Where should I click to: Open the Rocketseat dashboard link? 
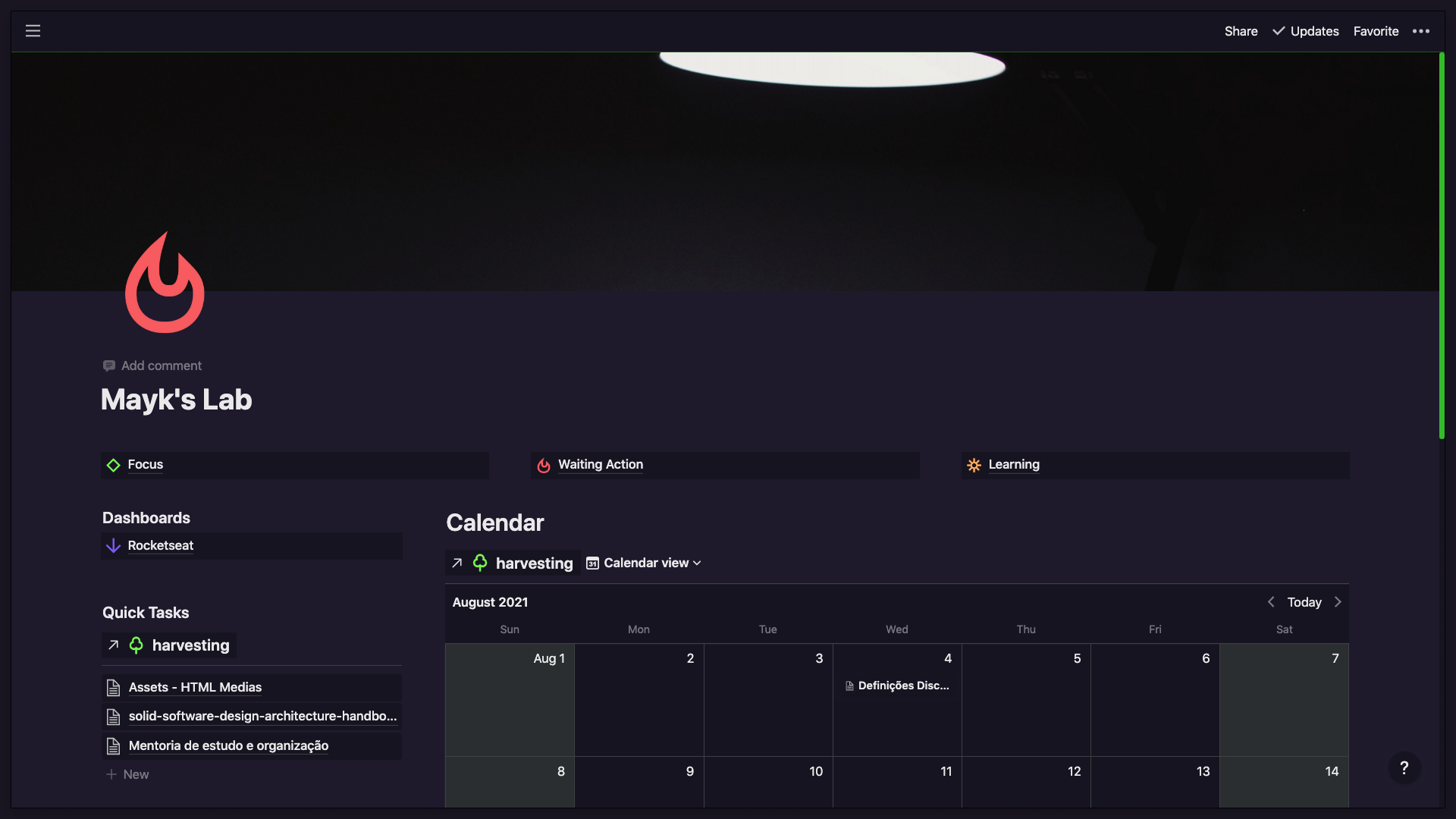click(x=160, y=546)
